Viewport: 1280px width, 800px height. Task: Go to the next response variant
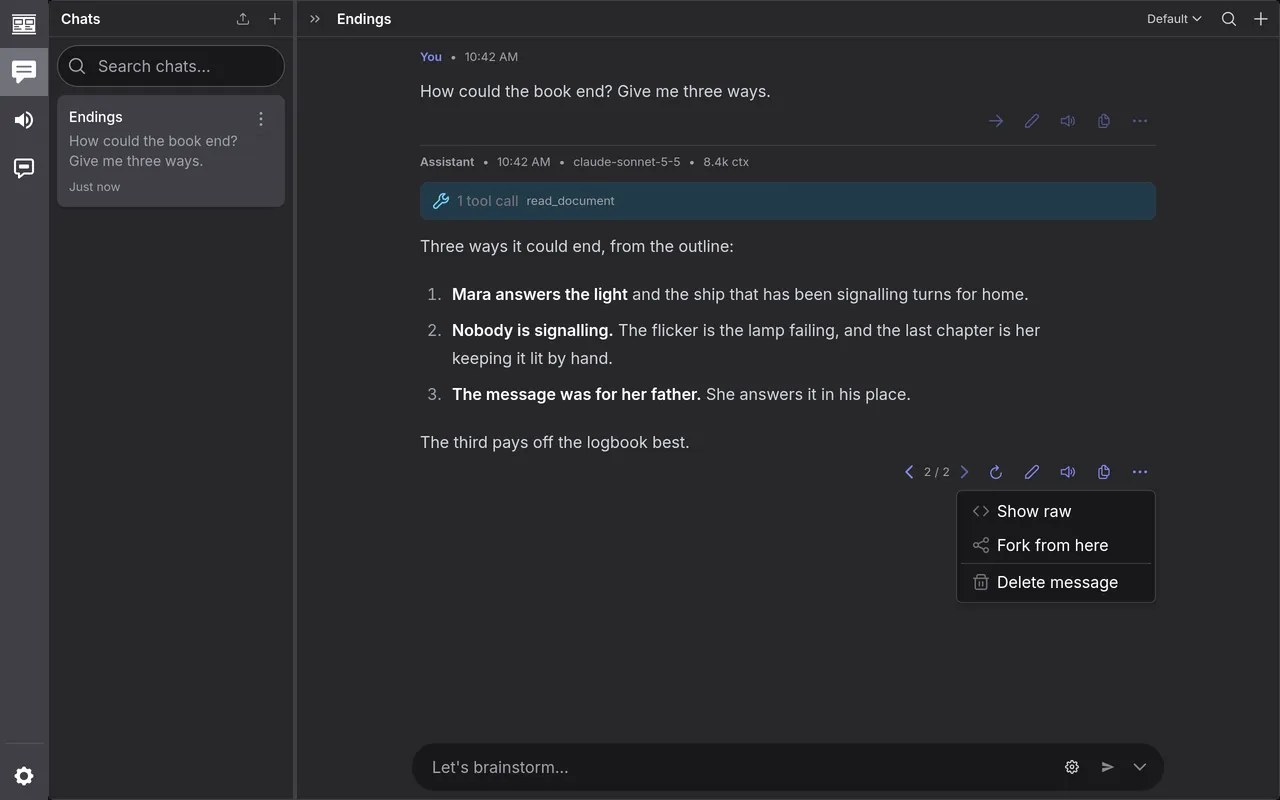click(x=964, y=472)
